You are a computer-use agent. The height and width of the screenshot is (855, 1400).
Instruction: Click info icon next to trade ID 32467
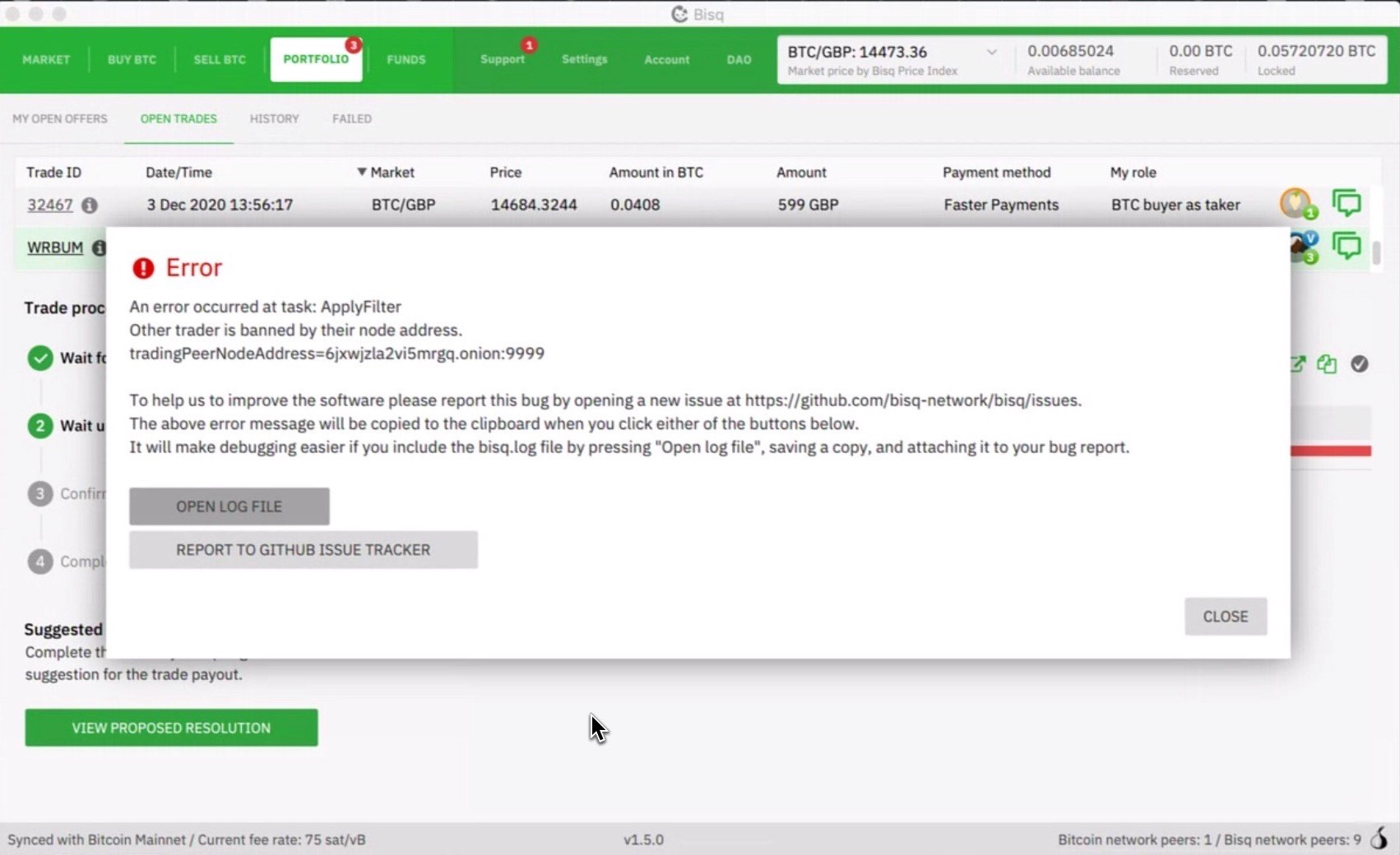[90, 205]
